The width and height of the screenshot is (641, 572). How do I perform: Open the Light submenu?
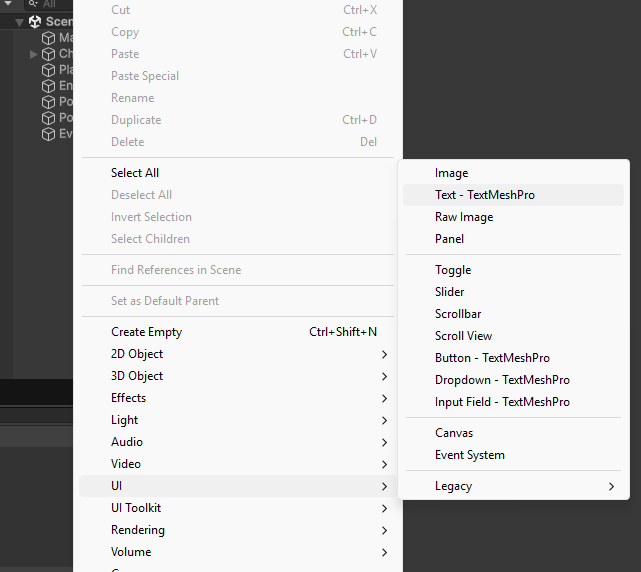tap(238, 420)
